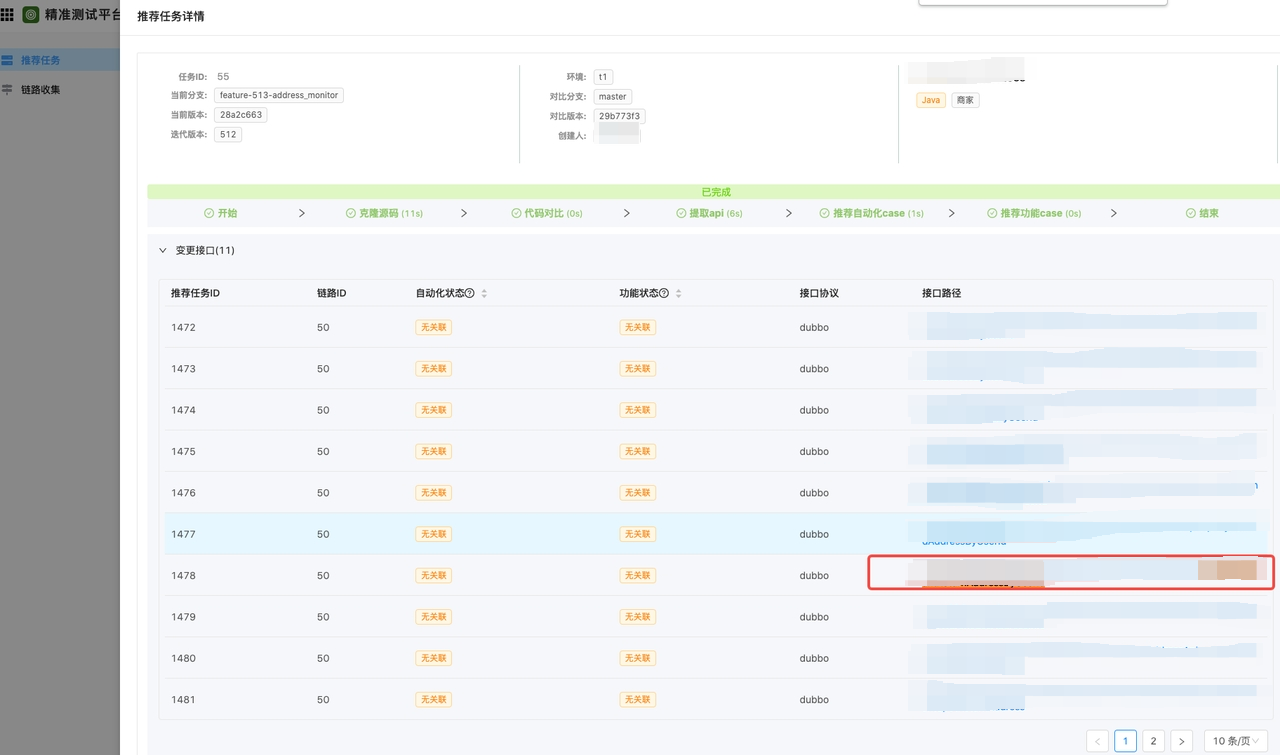The image size is (1280, 755).
Task: Click the 商家 tag
Action: 965,100
